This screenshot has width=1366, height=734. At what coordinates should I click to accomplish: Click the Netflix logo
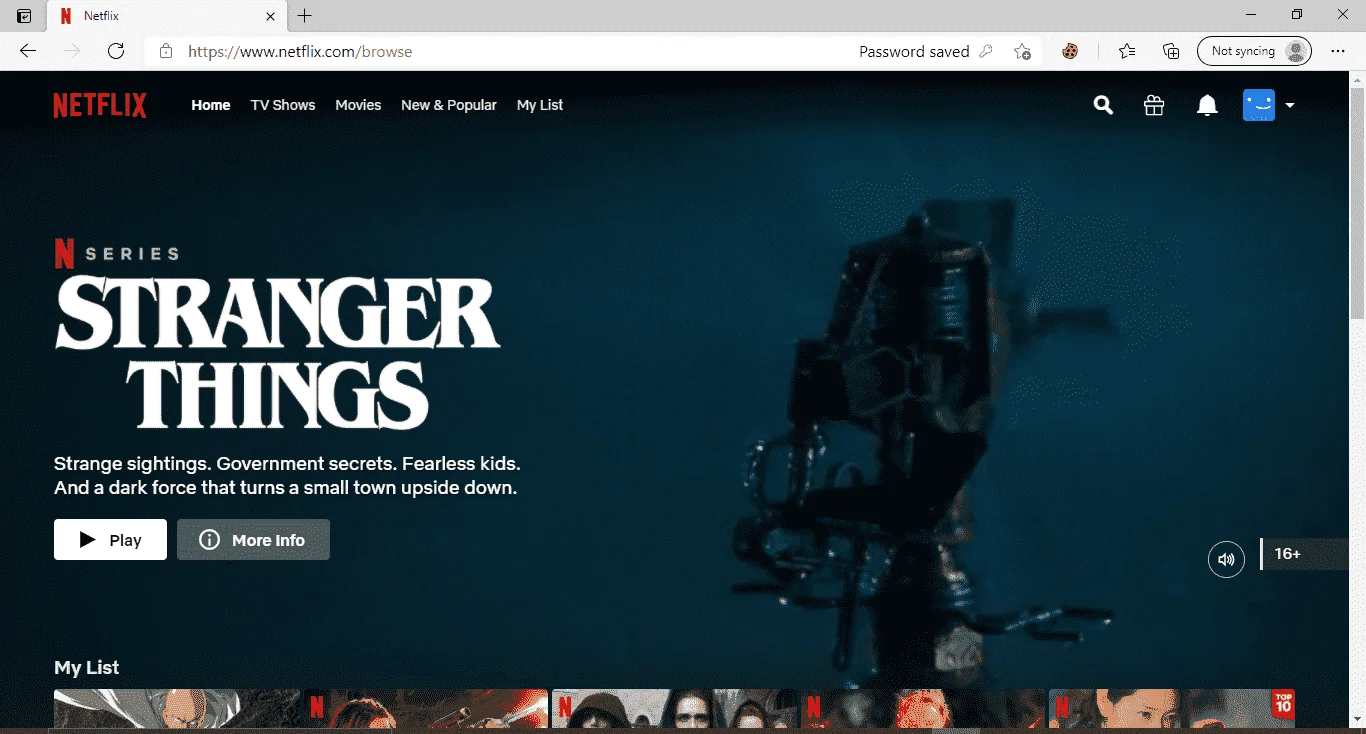100,105
